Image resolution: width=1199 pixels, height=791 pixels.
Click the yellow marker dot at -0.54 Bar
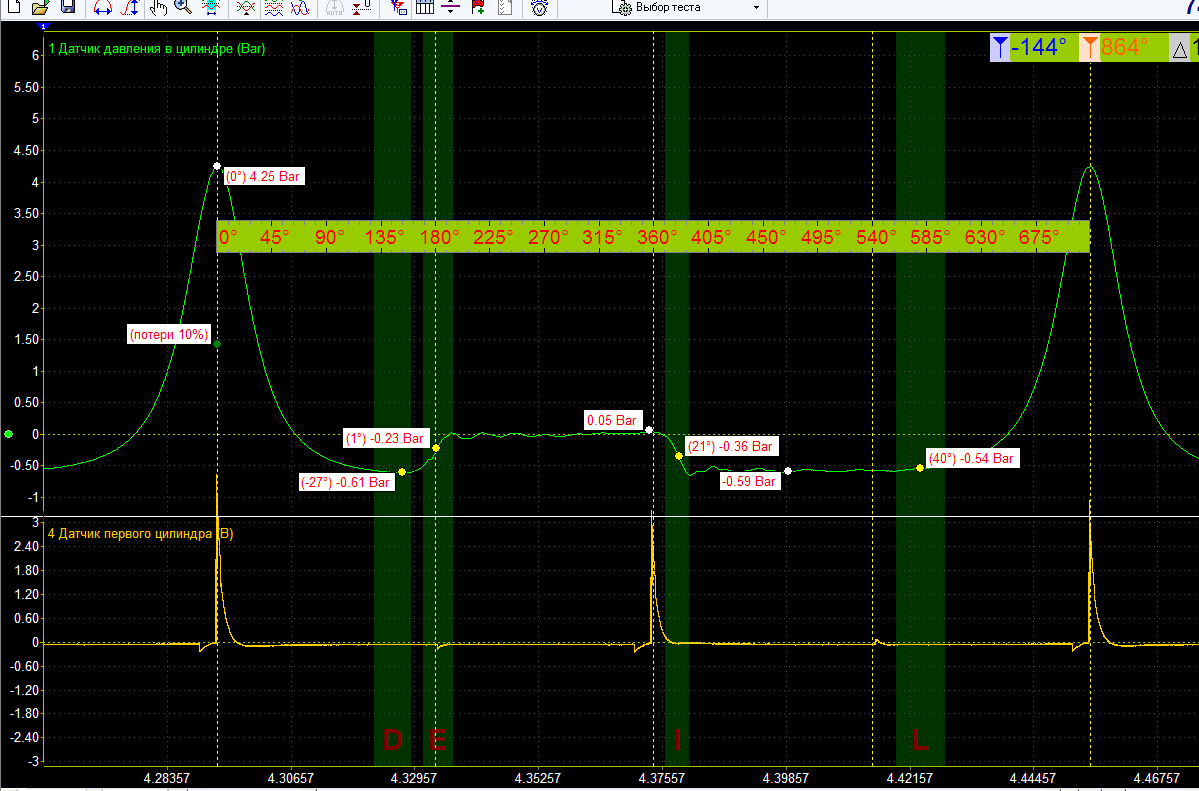pyautogui.click(x=920, y=467)
